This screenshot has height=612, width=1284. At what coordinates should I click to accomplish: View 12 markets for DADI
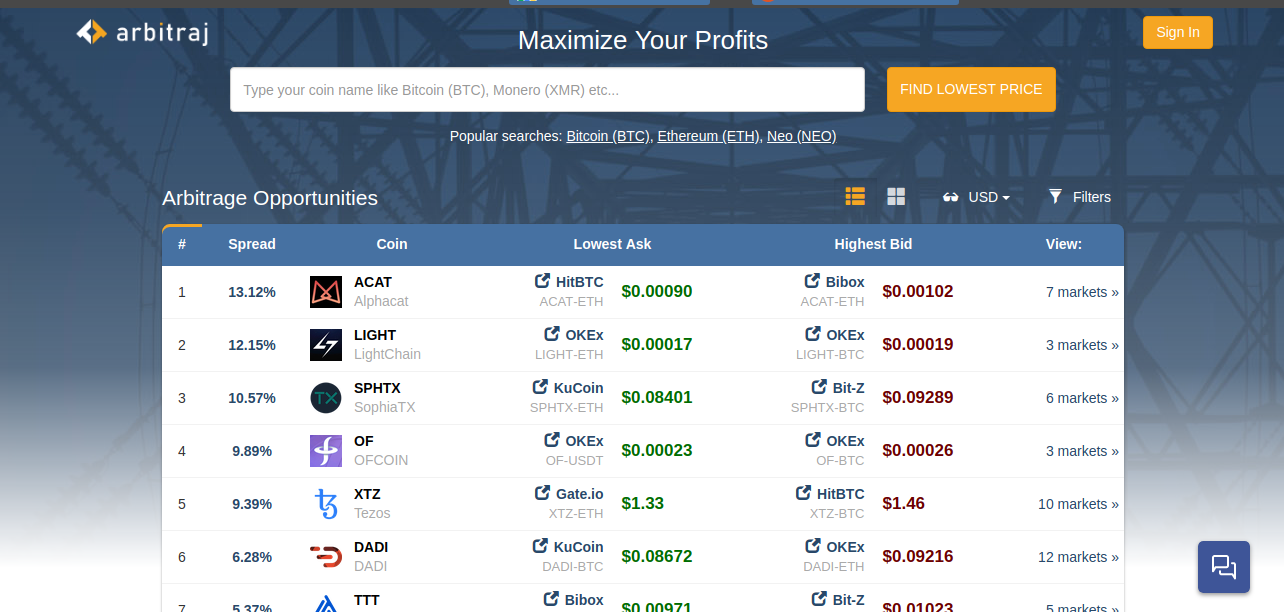click(1078, 557)
